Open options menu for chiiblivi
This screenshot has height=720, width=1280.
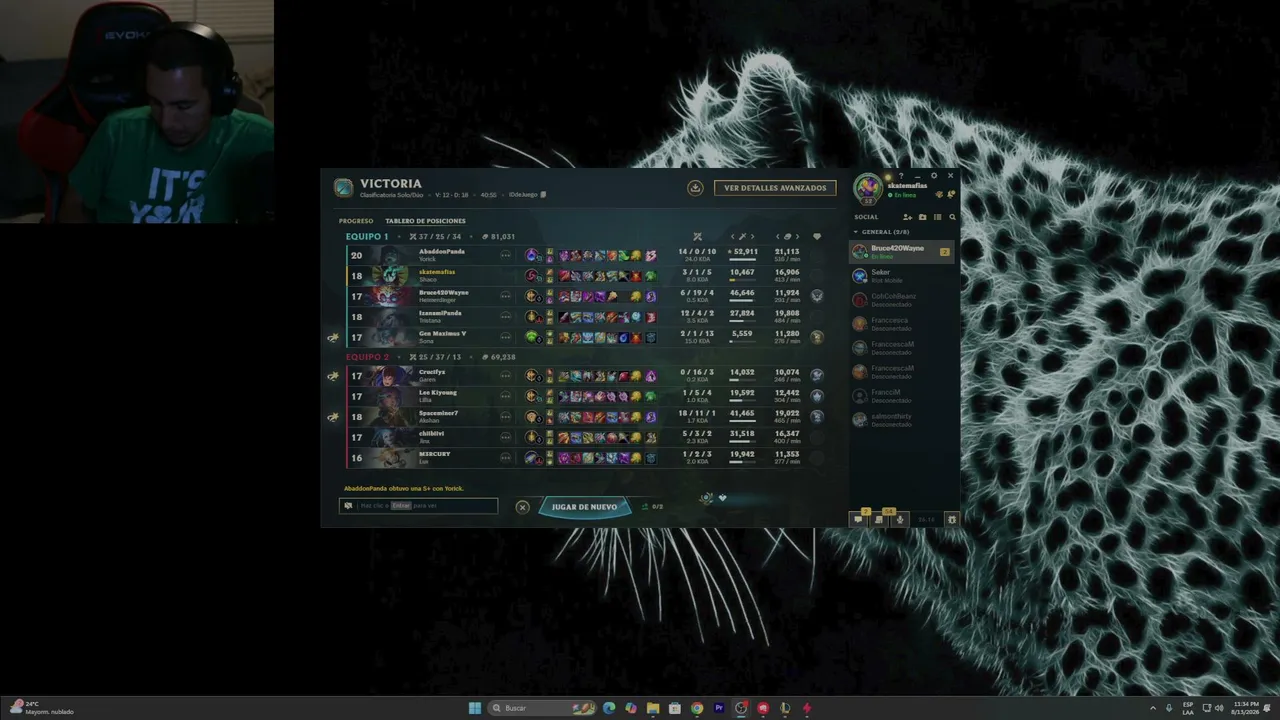pos(505,437)
